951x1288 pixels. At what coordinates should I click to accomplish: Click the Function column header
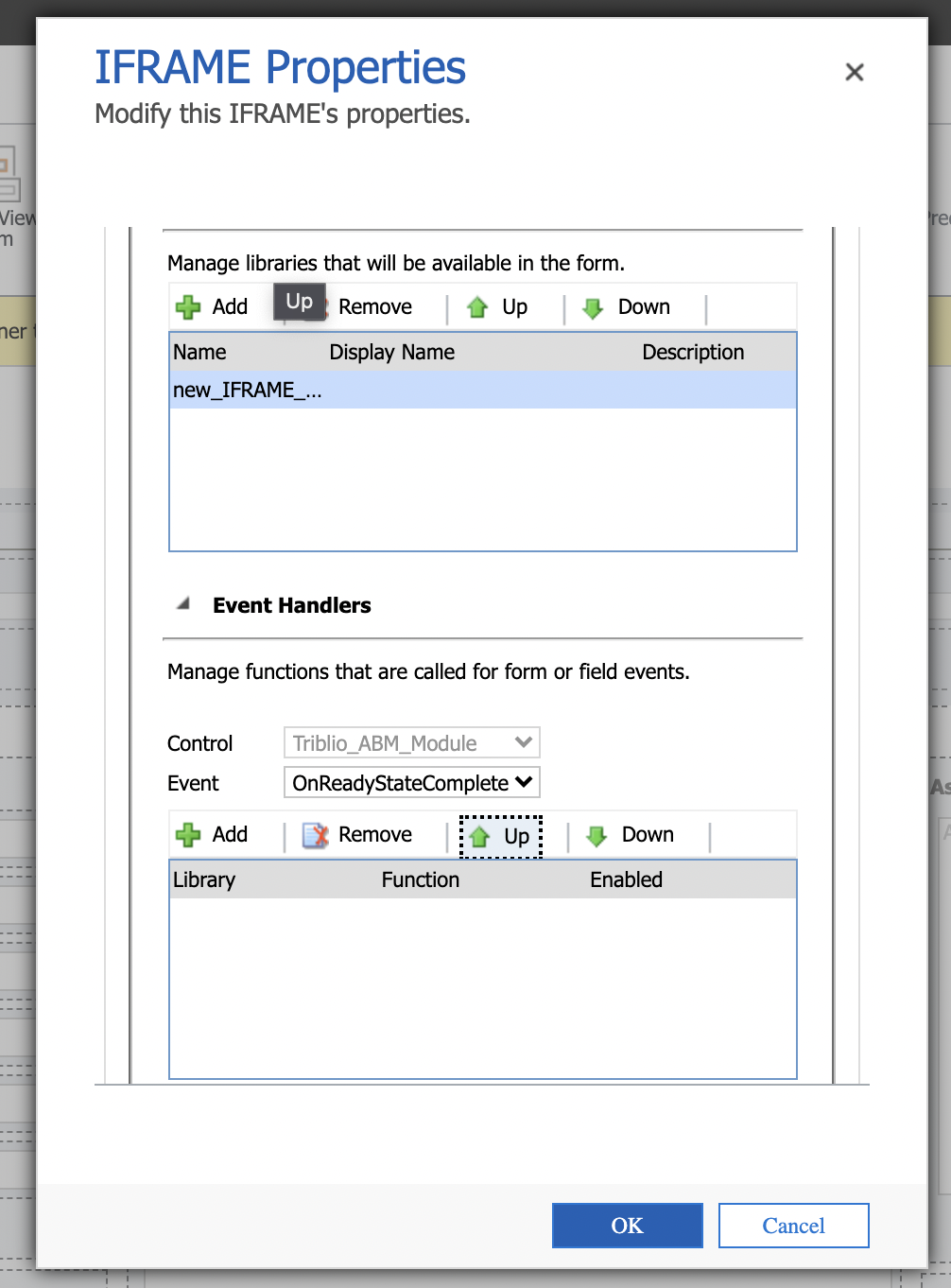click(x=421, y=879)
